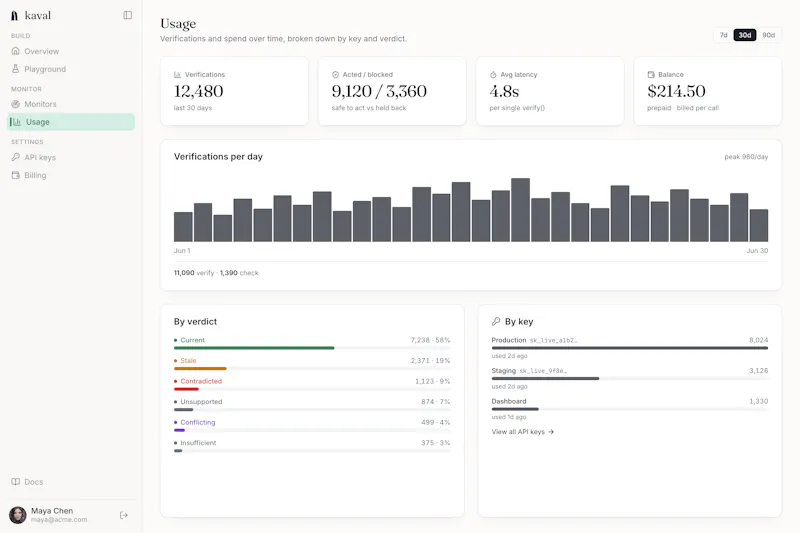Open Billing via its wallet icon
The height and width of the screenshot is (533, 800).
click(16, 175)
